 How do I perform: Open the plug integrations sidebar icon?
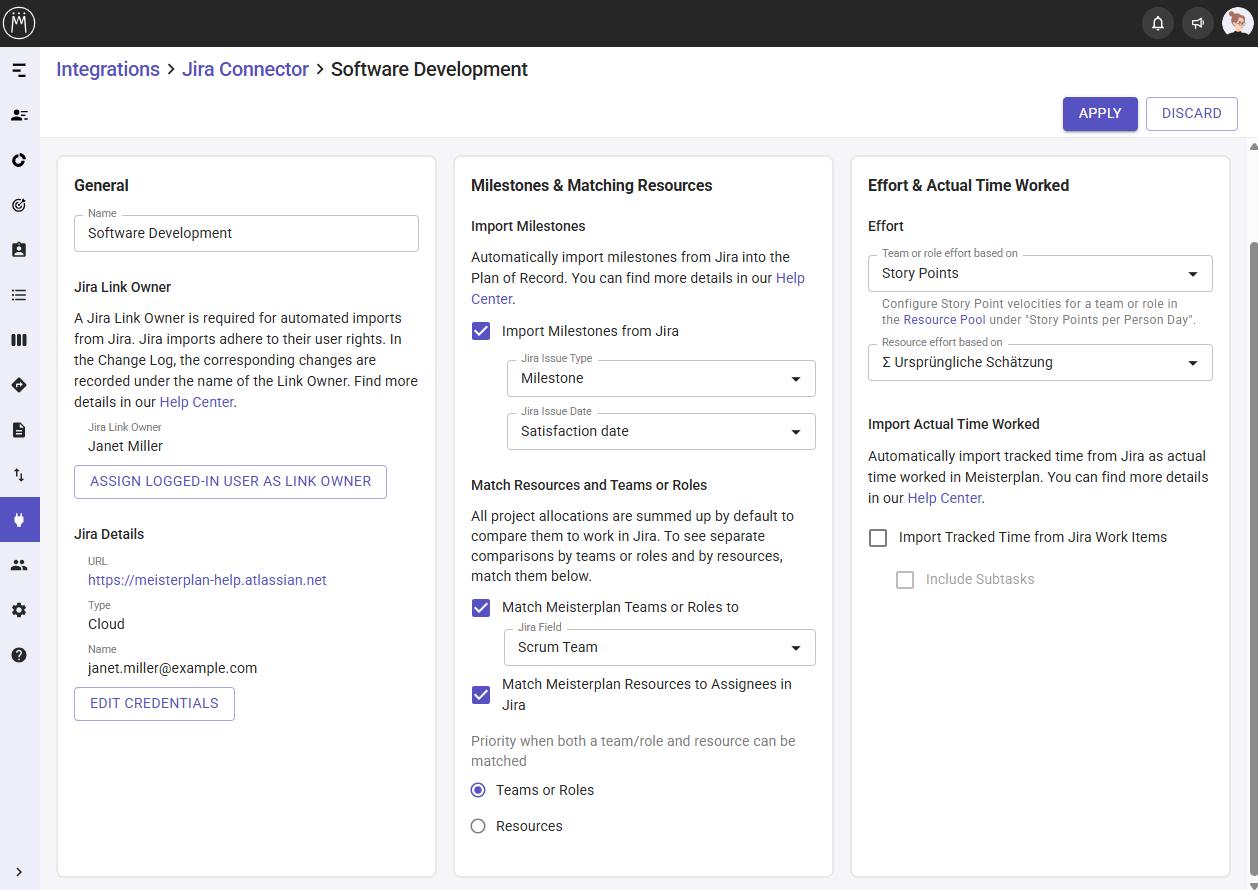[x=19, y=520]
